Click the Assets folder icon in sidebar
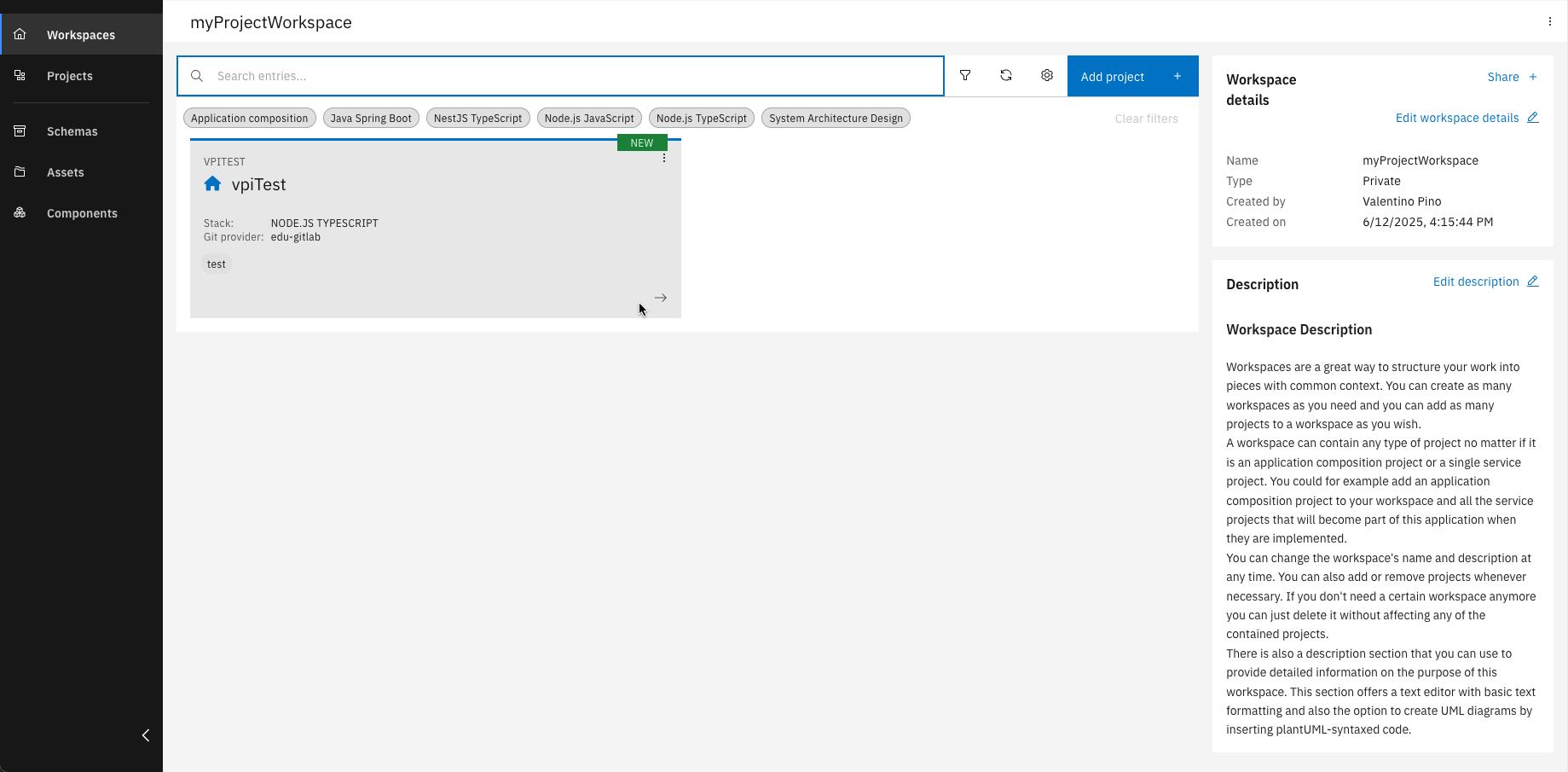1568x772 pixels. click(20, 171)
